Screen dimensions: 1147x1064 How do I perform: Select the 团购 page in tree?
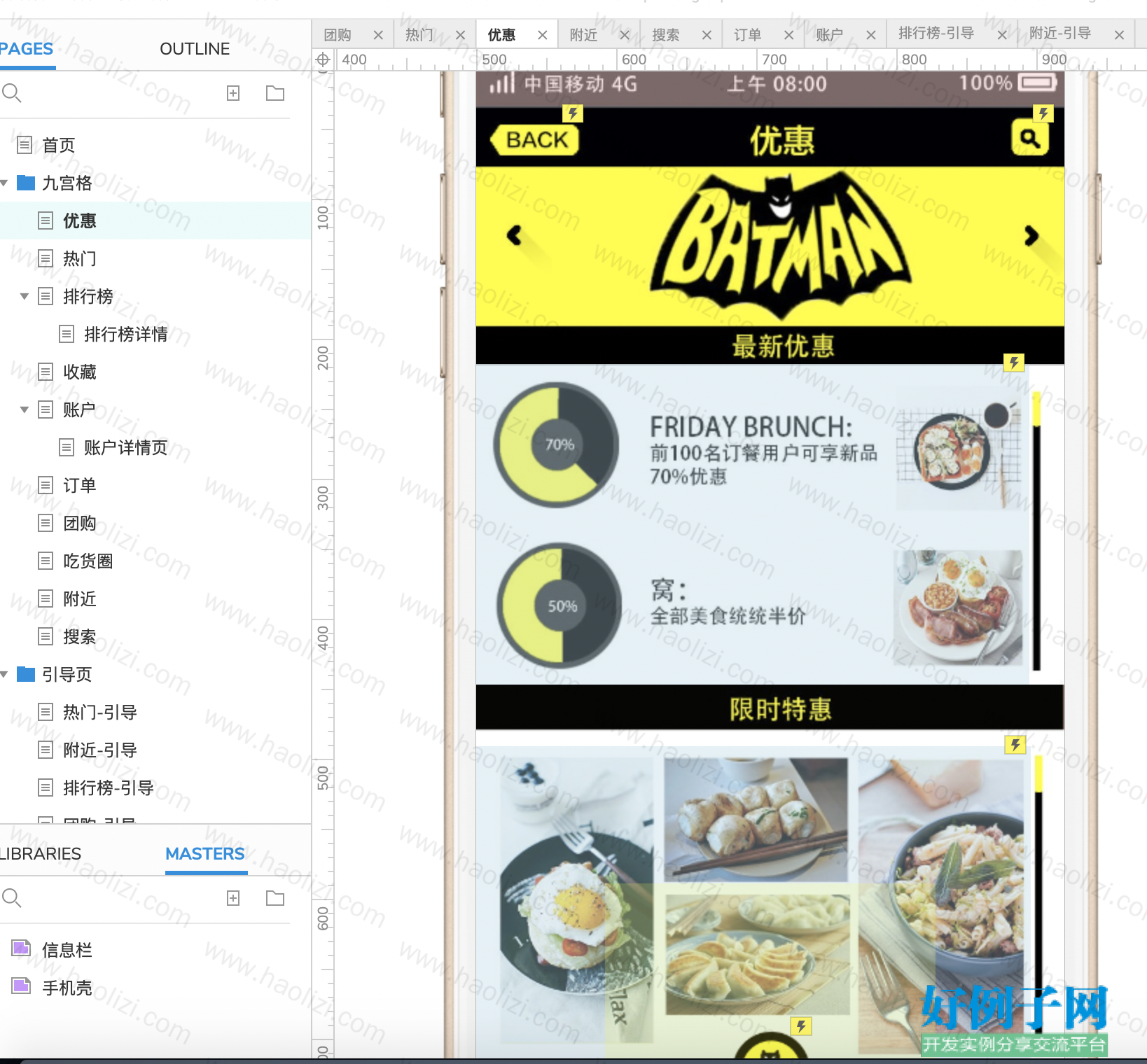pos(80,524)
